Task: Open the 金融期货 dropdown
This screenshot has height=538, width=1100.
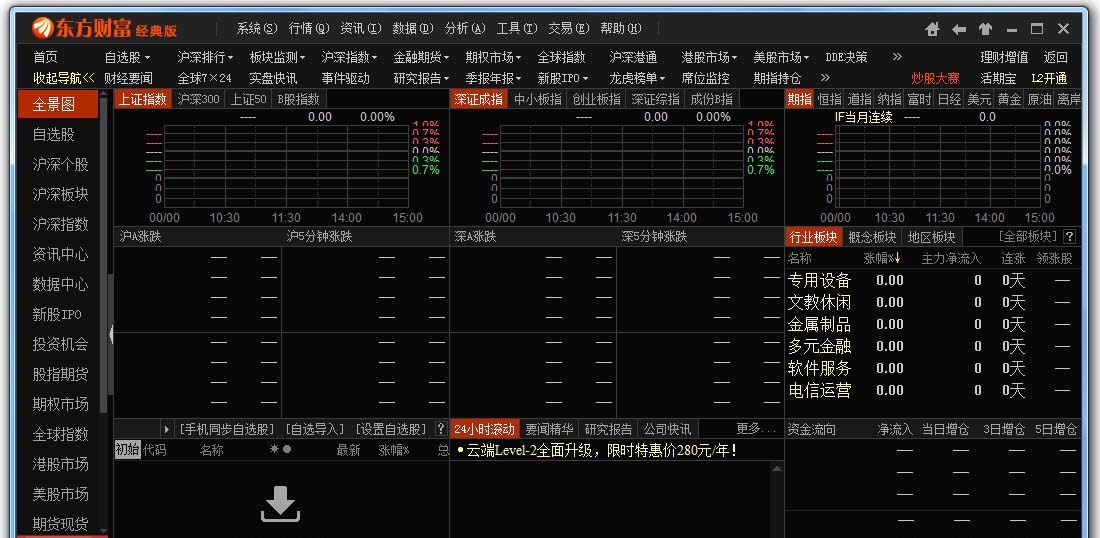Action: pos(422,57)
